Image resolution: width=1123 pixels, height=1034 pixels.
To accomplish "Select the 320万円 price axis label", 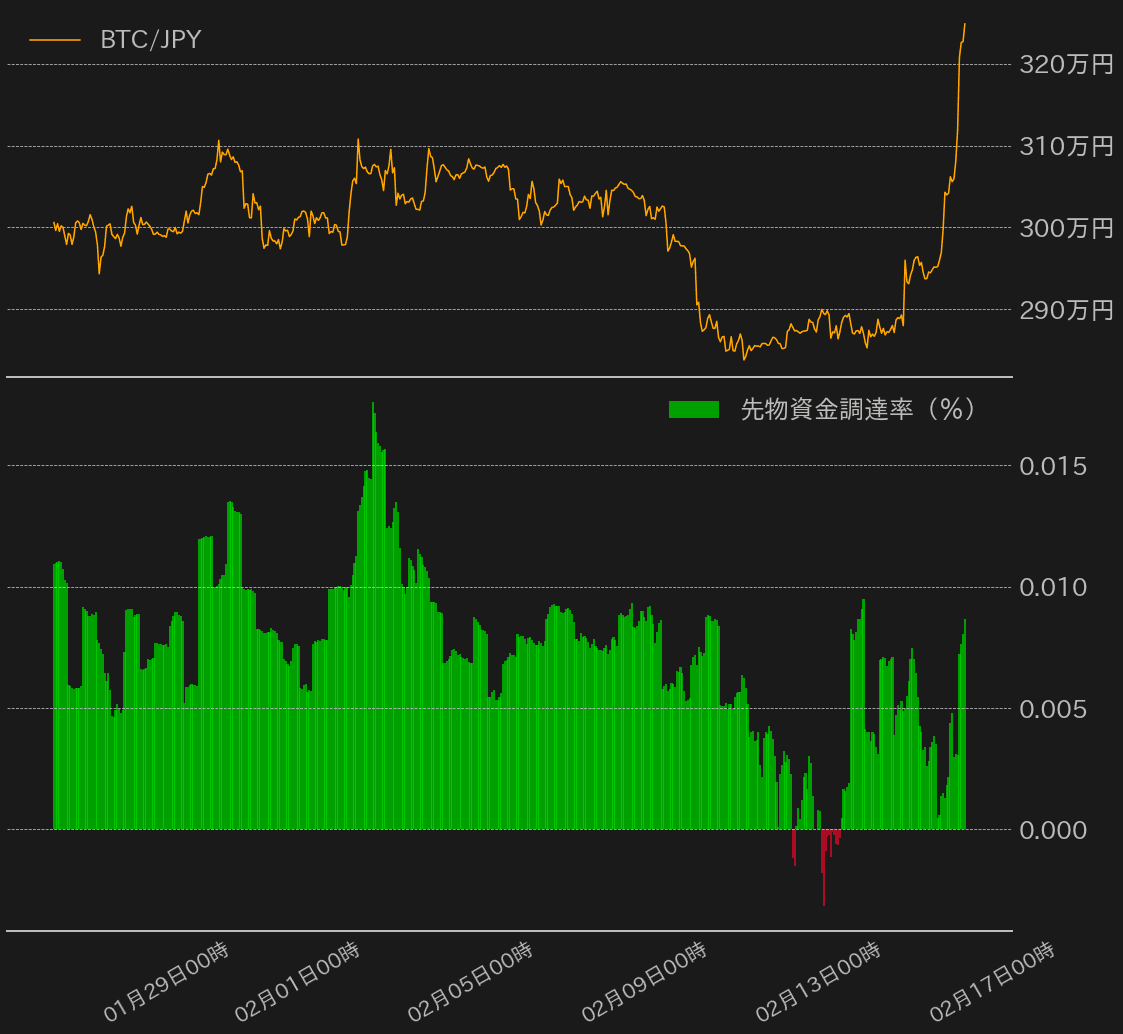I will [1065, 65].
